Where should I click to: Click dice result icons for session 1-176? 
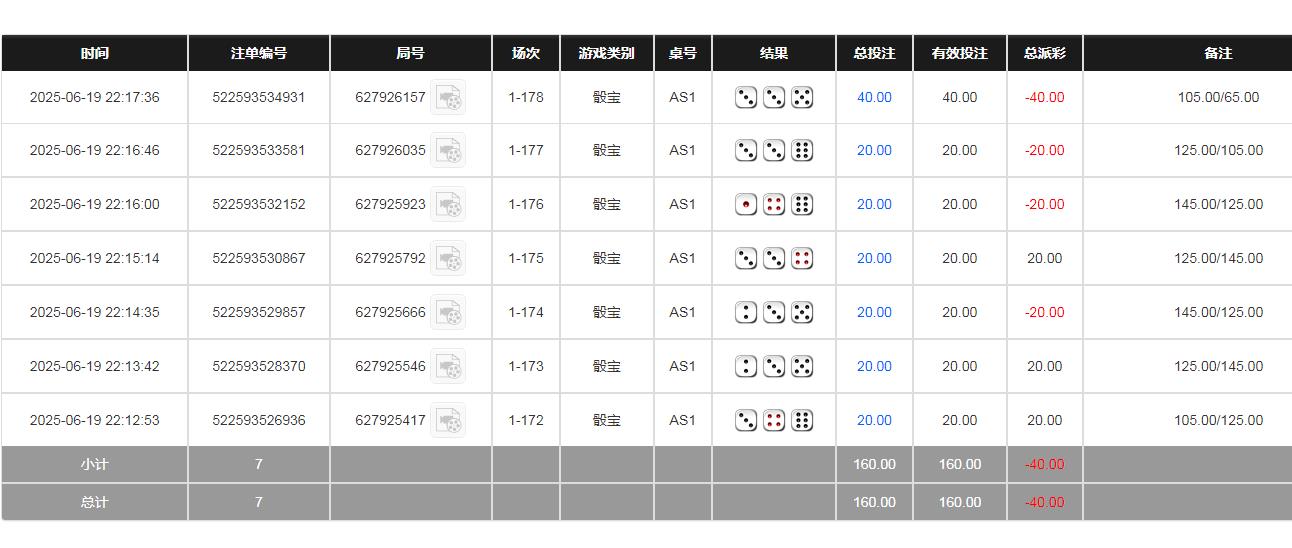(x=774, y=205)
